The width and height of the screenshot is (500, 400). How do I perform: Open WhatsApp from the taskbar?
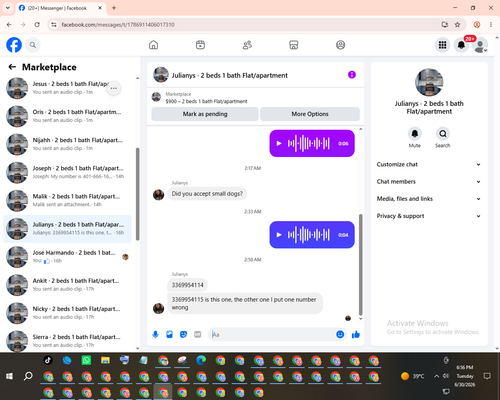click(x=86, y=360)
